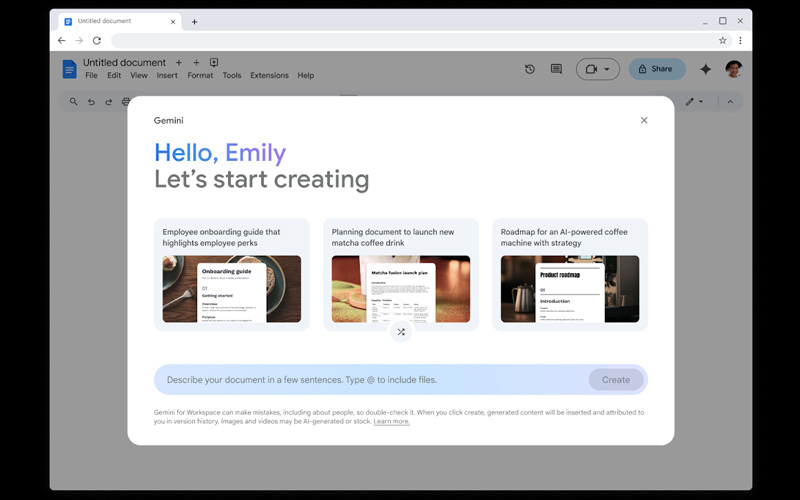Open the account profile avatar

coord(734,69)
